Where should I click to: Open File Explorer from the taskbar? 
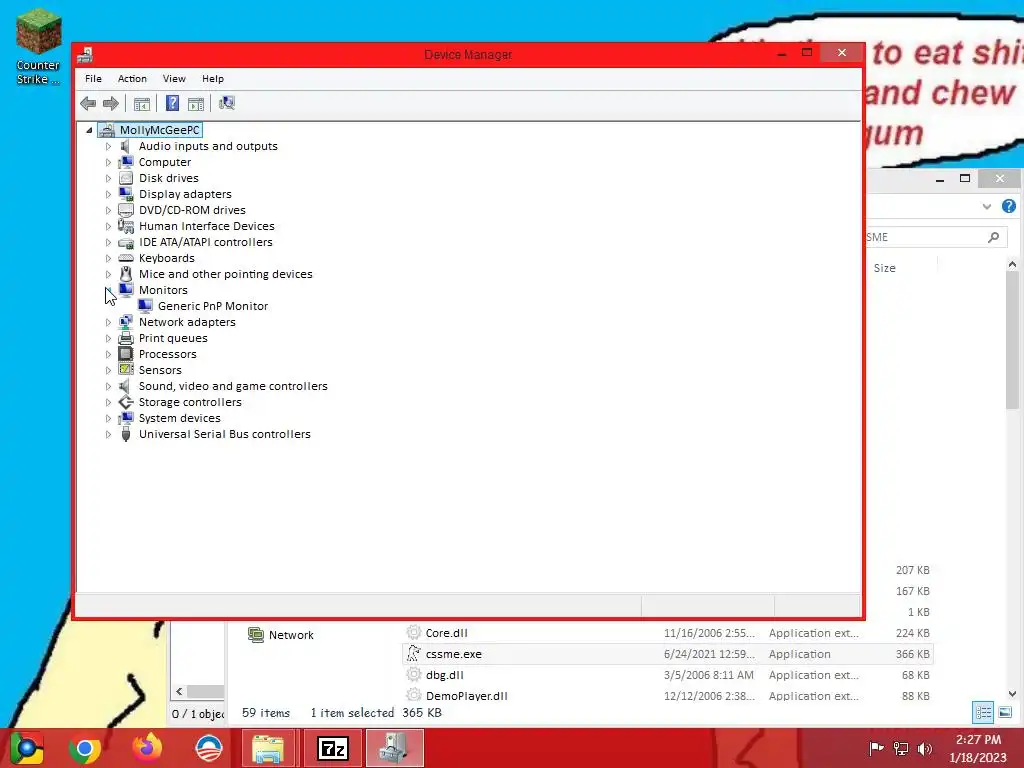pos(268,748)
